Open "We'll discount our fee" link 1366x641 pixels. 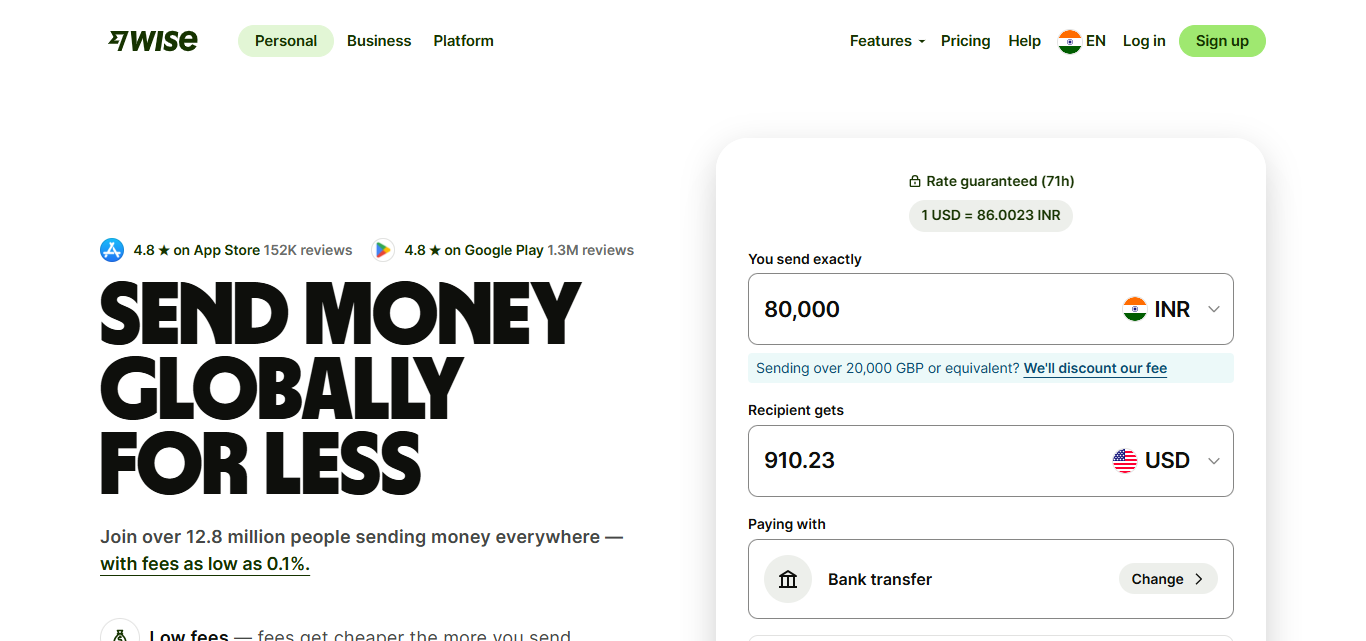[1095, 368]
